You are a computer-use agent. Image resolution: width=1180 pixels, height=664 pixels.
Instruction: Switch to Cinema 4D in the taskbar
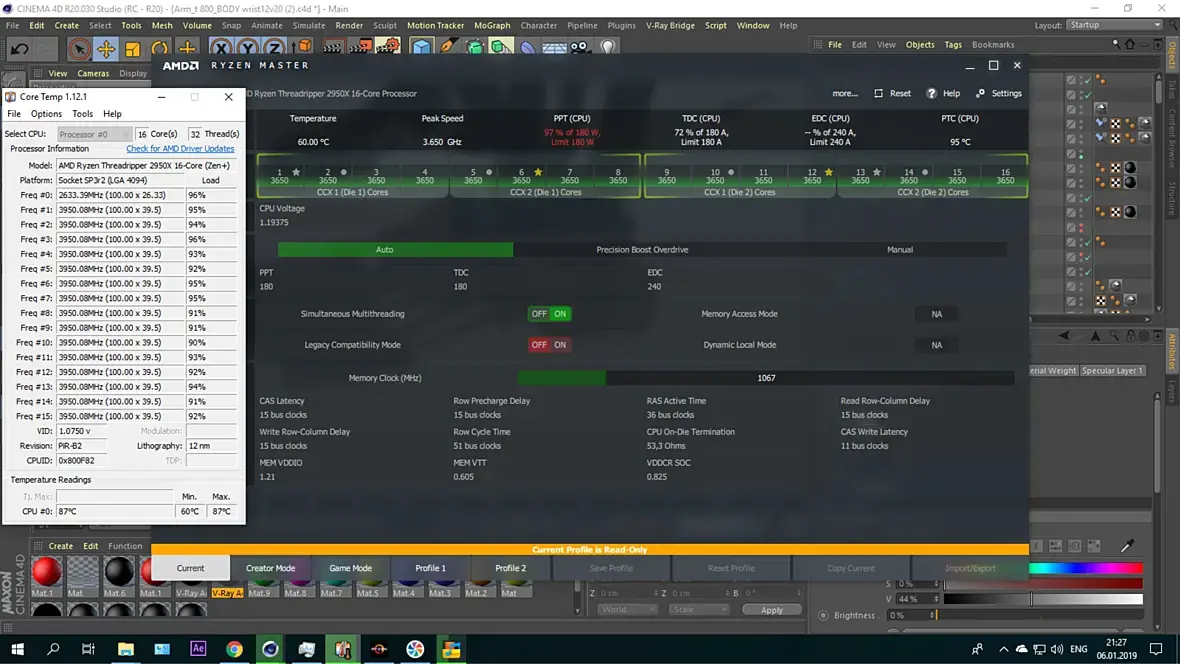(x=271, y=649)
